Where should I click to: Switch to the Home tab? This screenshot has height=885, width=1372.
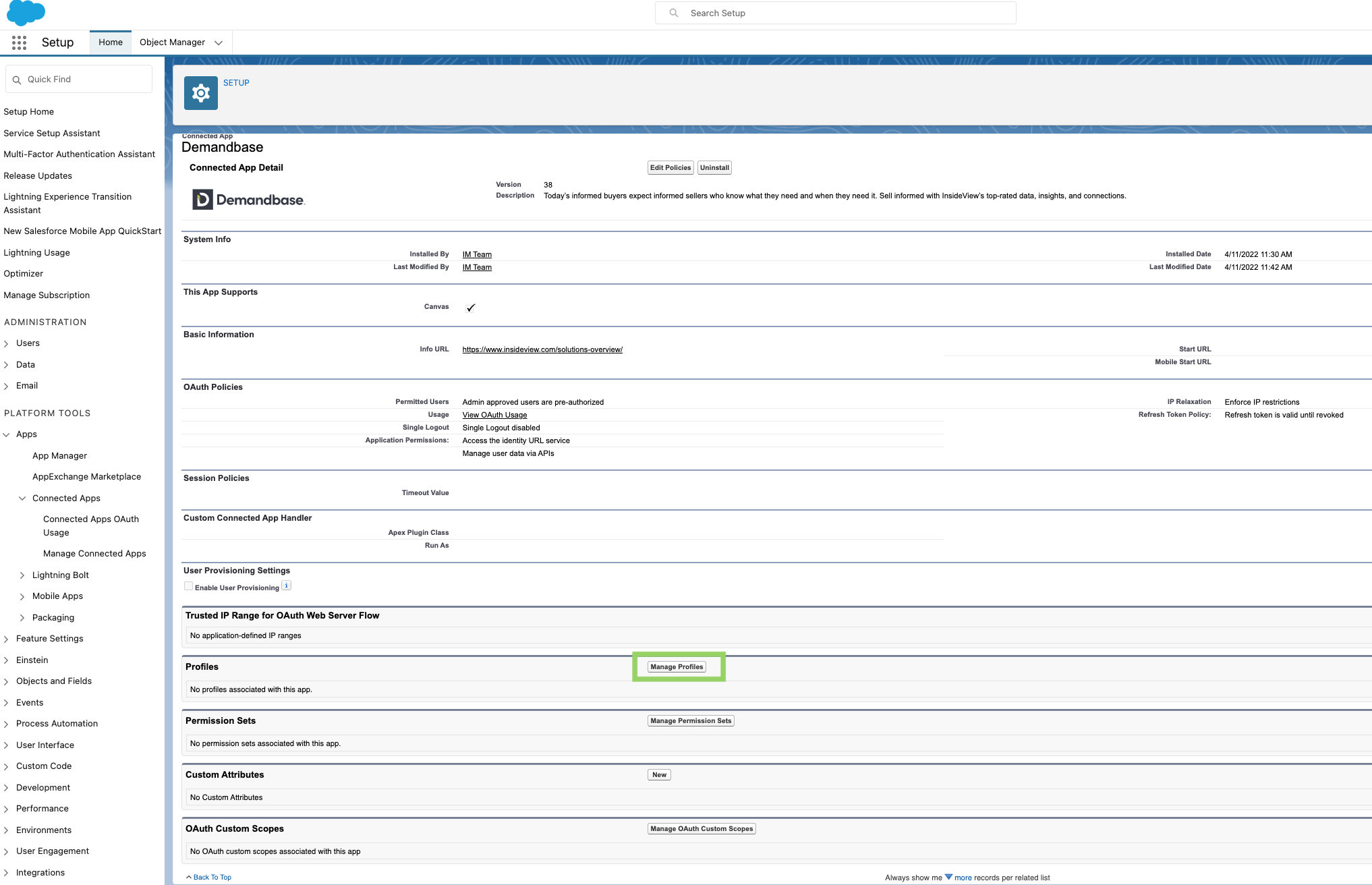point(111,42)
